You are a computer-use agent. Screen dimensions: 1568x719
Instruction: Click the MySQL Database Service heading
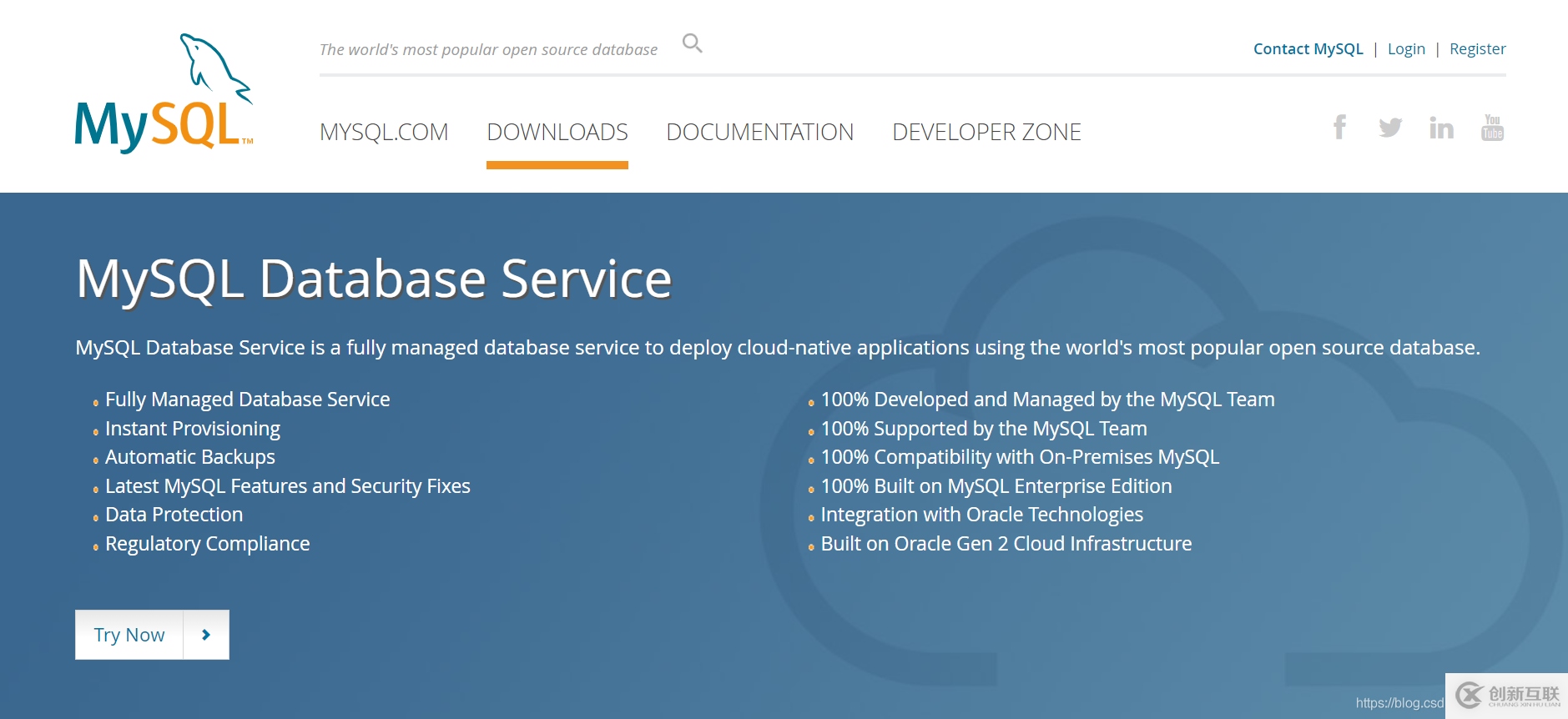(x=374, y=279)
